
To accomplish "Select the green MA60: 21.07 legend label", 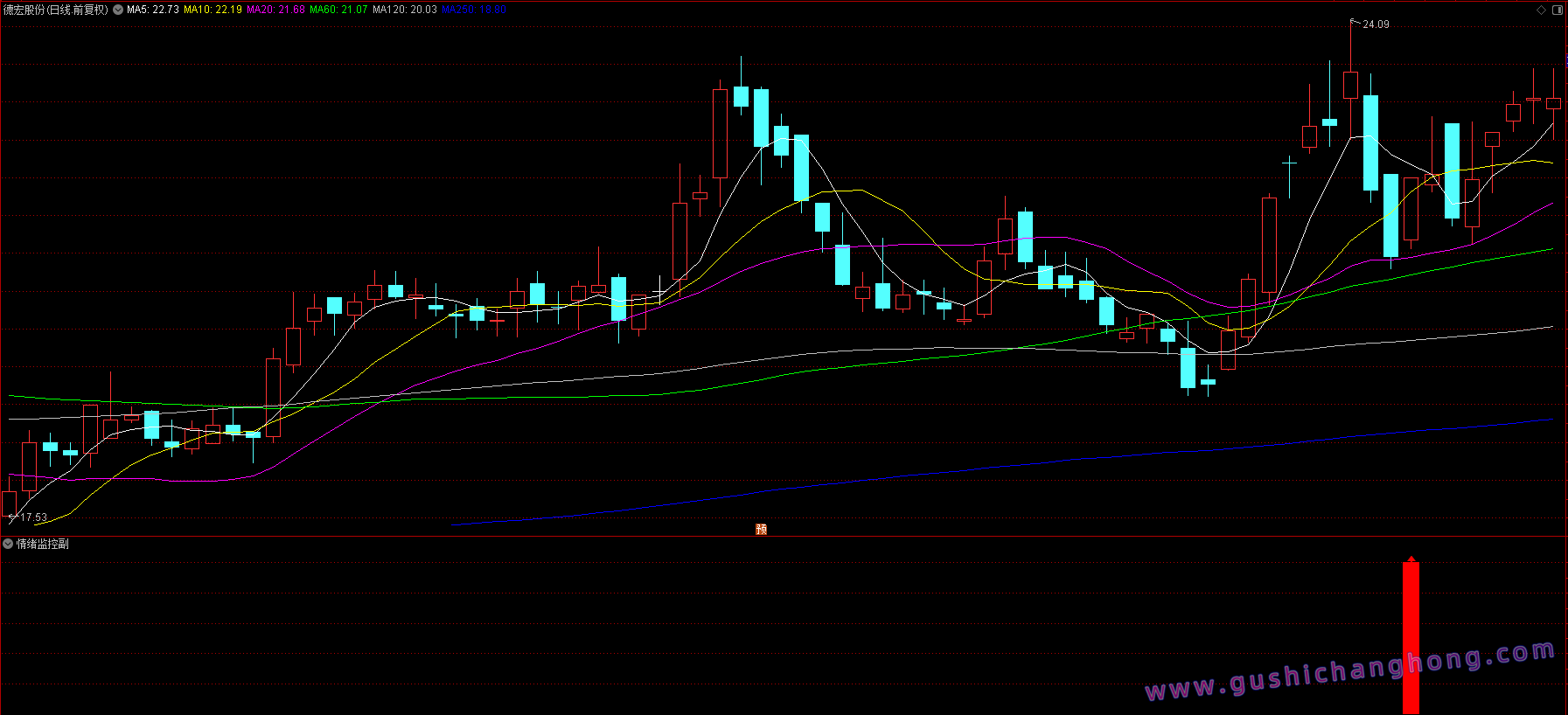I will coord(338,10).
